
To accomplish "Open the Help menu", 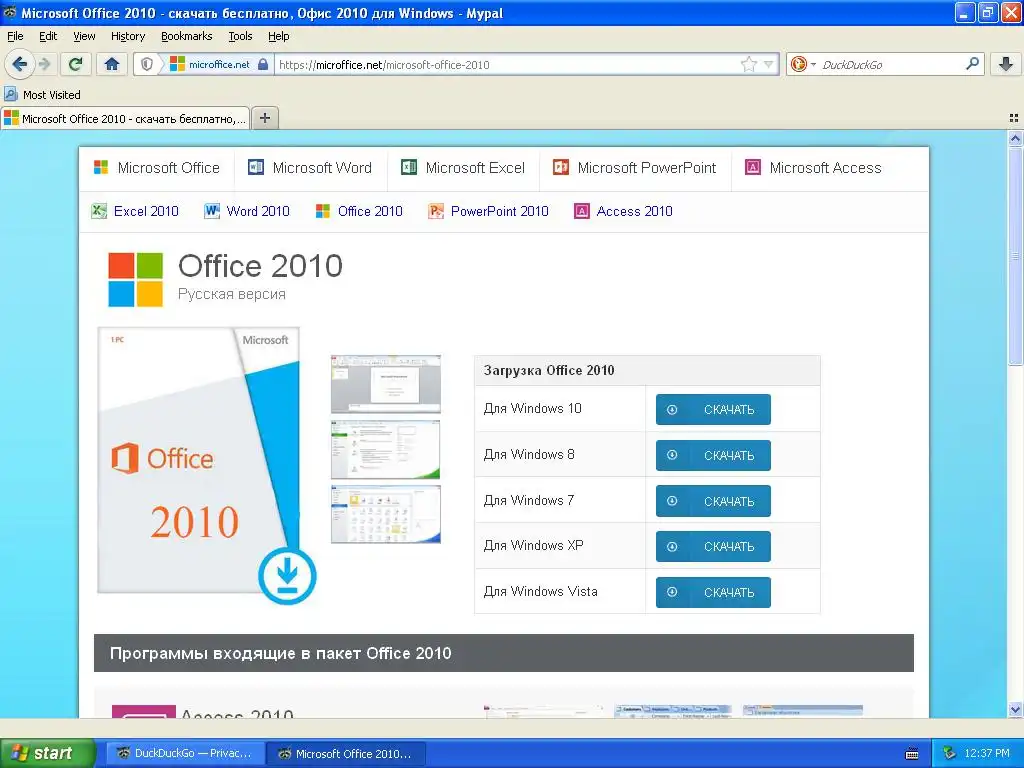I will click(279, 36).
